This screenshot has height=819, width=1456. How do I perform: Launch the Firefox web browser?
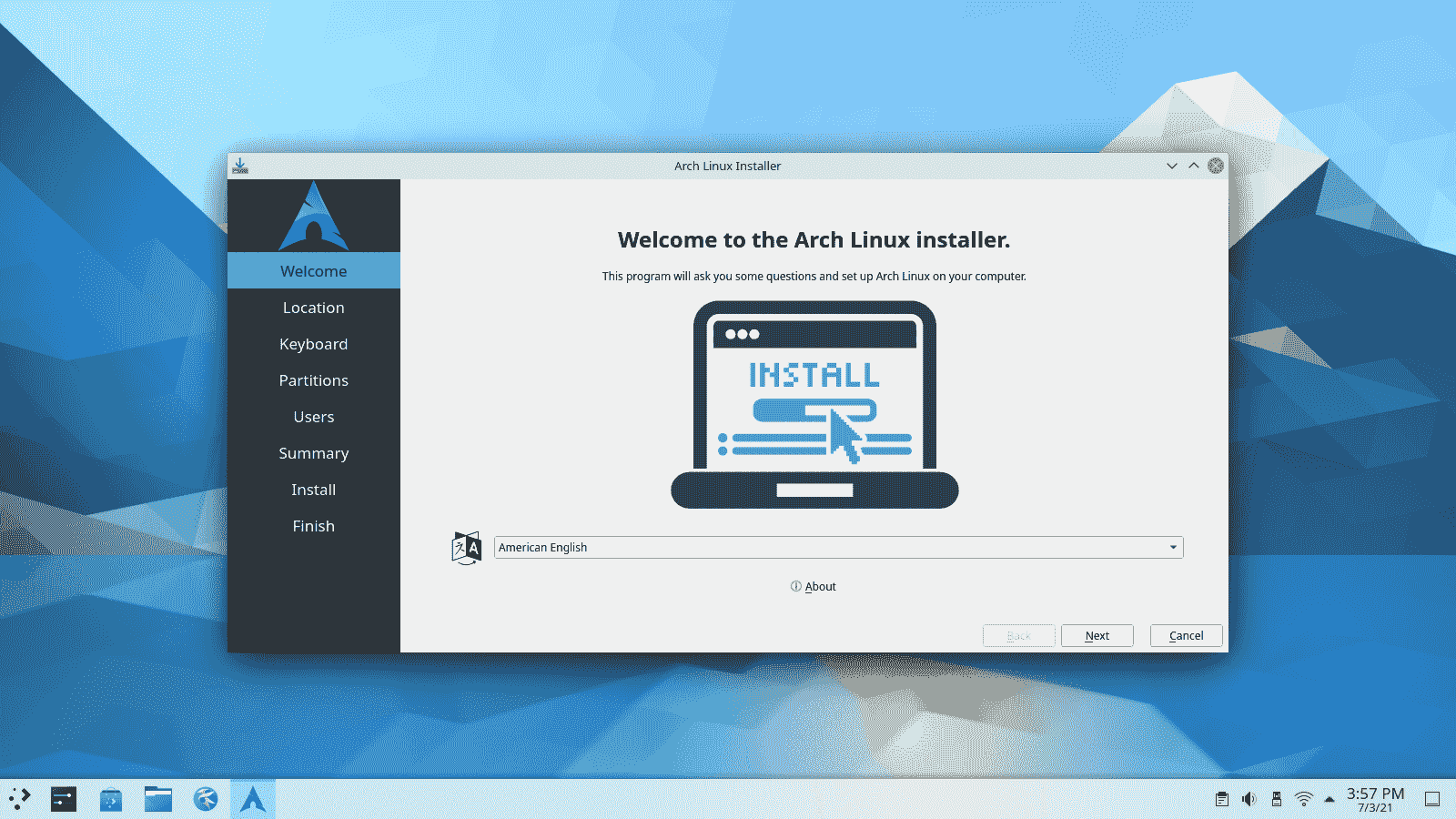coord(206,798)
